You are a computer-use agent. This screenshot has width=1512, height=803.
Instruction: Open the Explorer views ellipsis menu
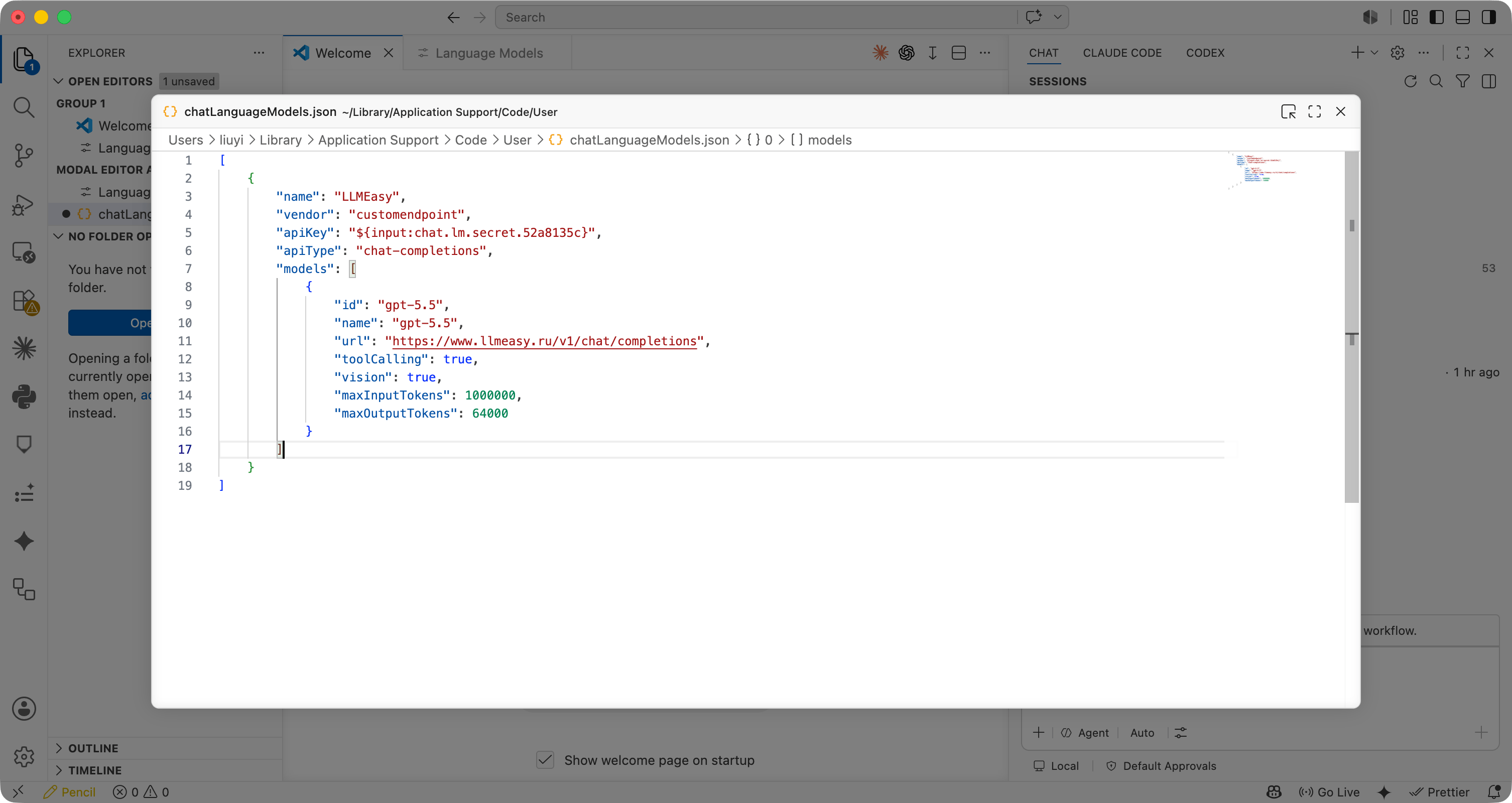259,53
